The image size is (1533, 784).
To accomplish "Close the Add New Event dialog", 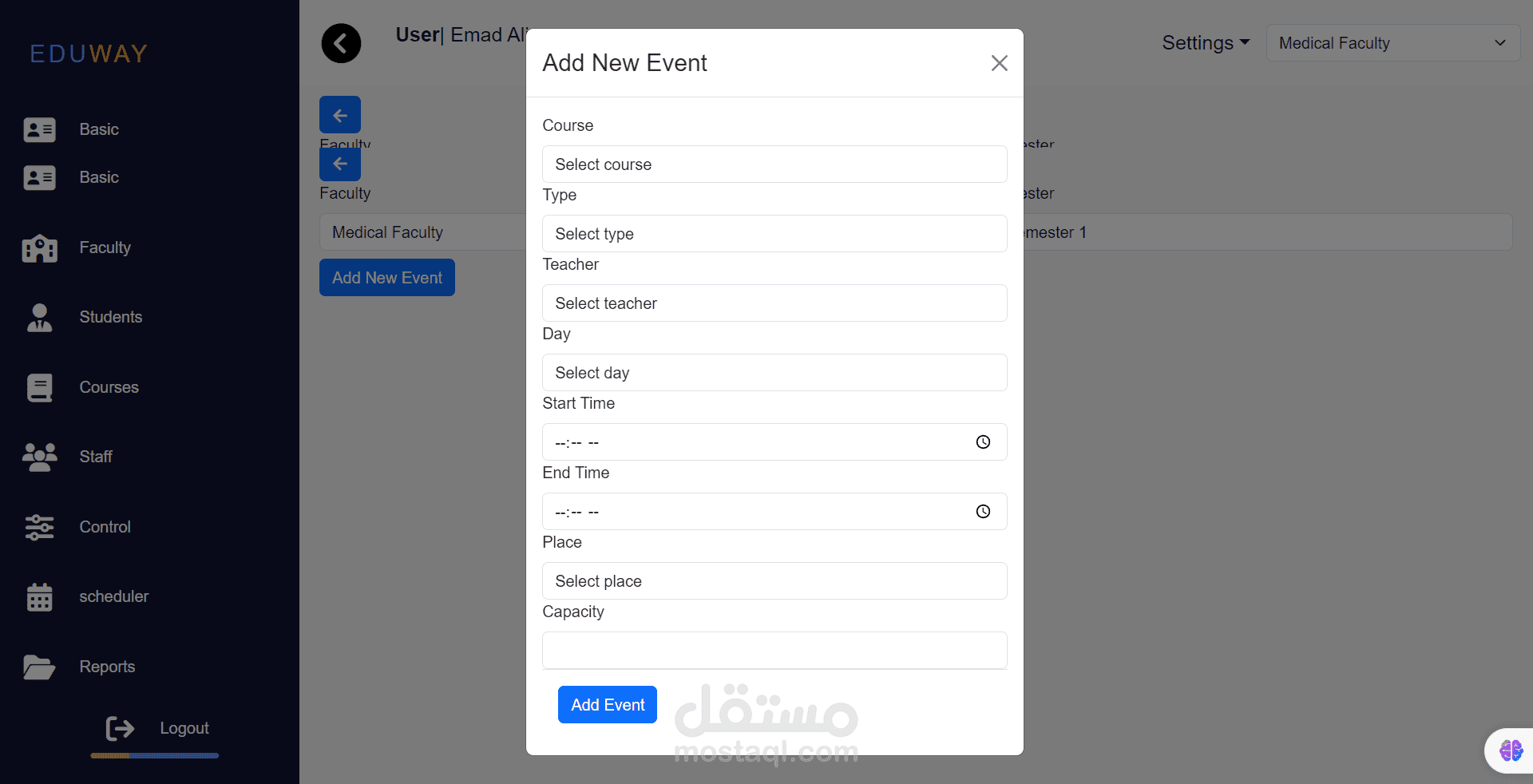I will 999,63.
